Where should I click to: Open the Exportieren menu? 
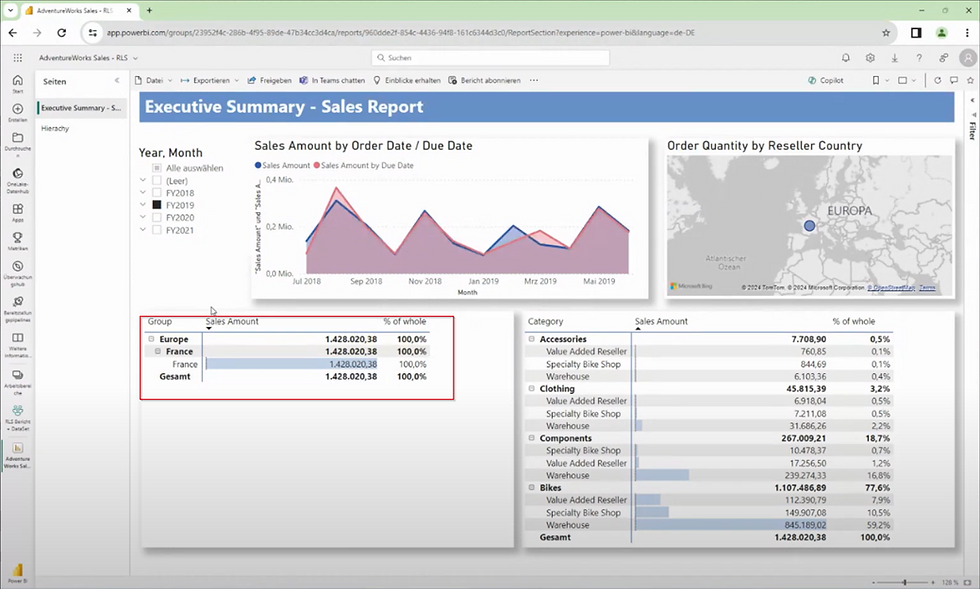(210, 80)
